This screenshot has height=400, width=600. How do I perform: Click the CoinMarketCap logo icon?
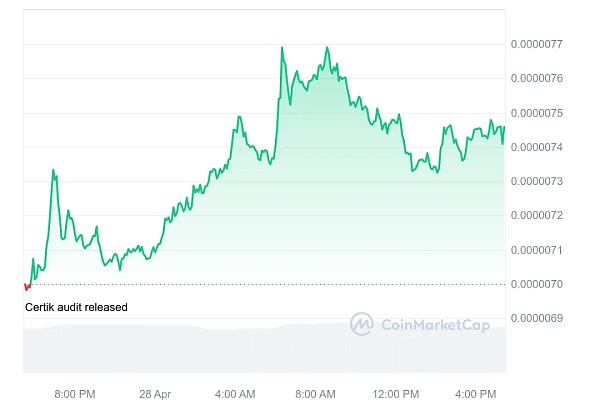pyautogui.click(x=362, y=324)
